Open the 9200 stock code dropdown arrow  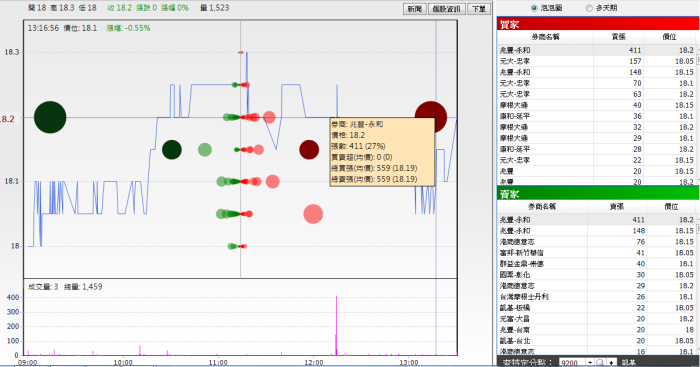(590, 362)
